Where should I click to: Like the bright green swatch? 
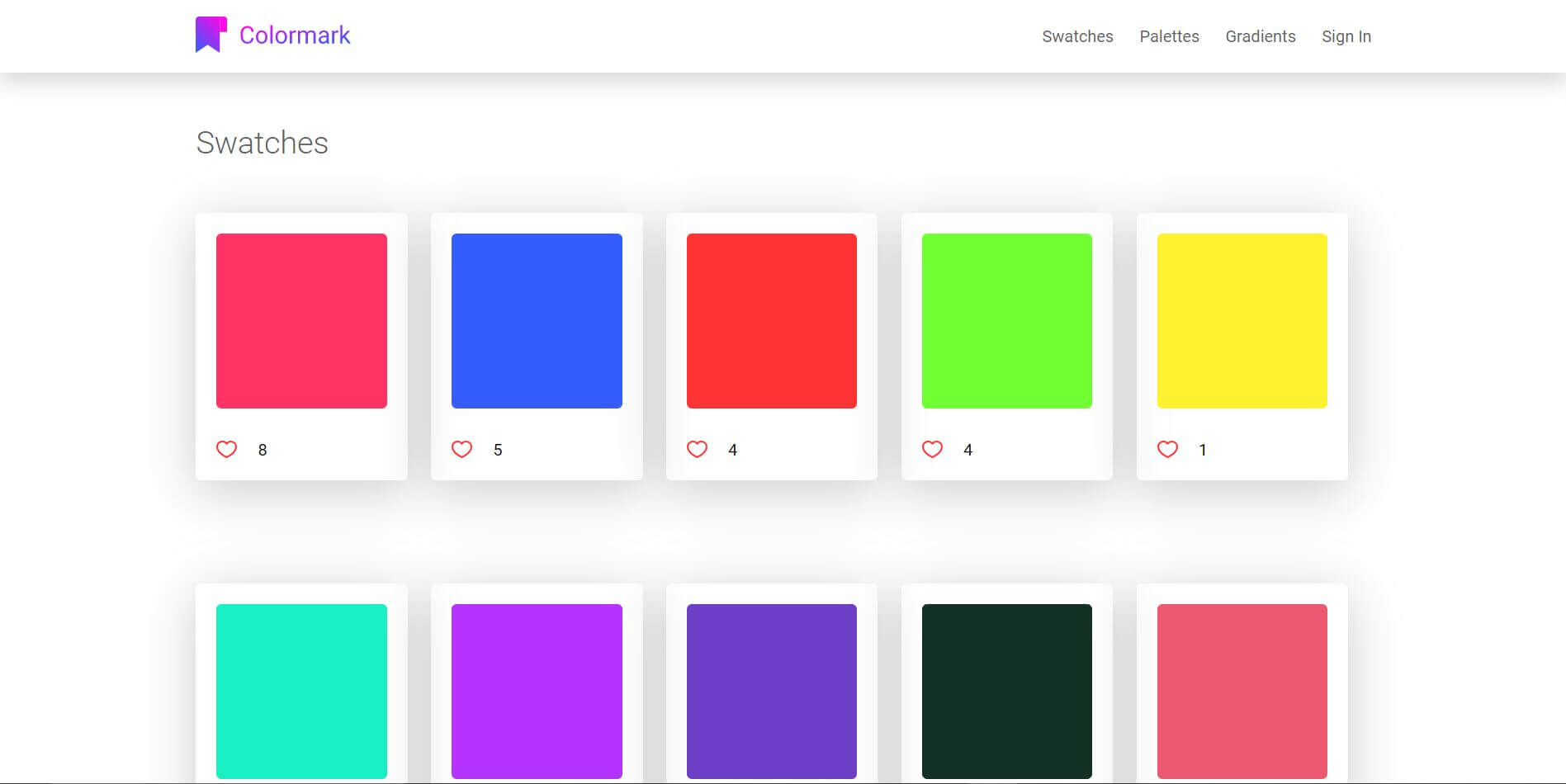coord(1006,320)
